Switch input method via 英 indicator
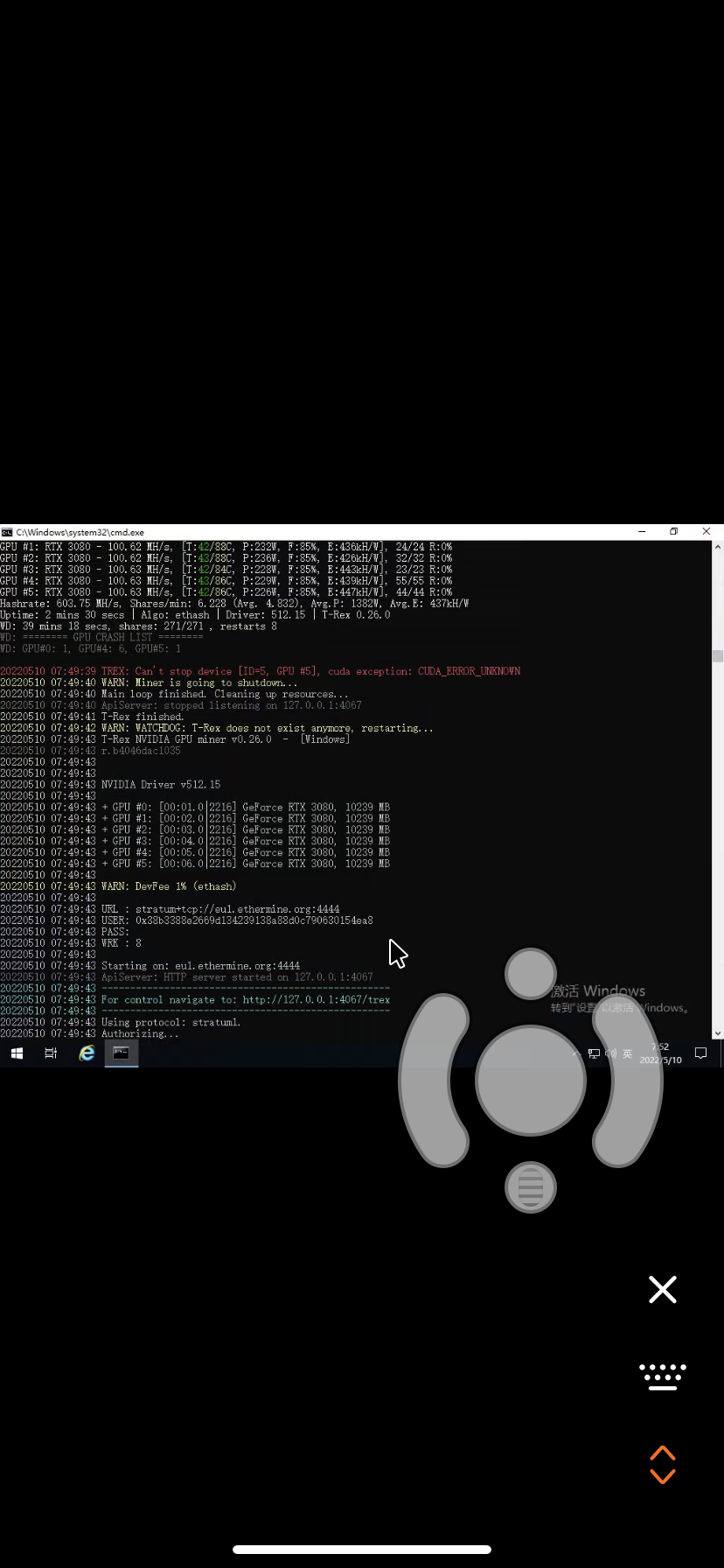This screenshot has height=1568, width=724. [x=627, y=1053]
